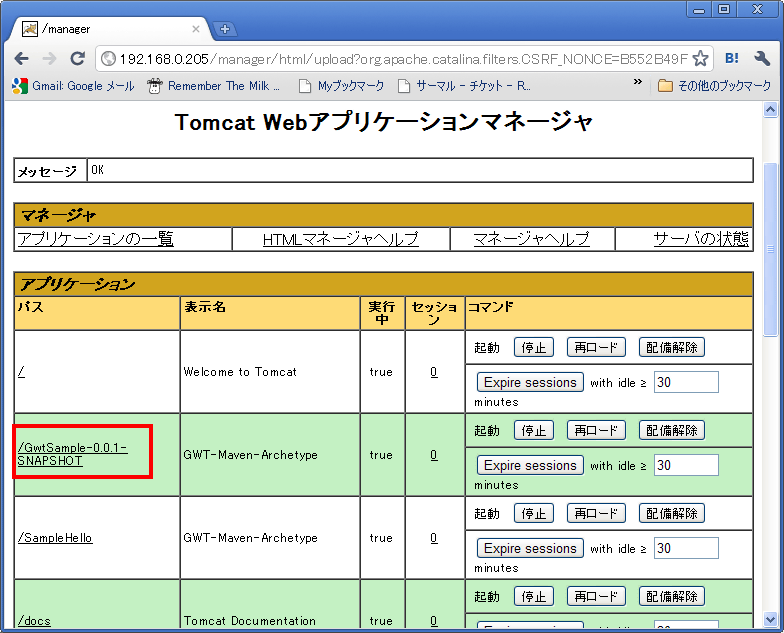
Task: Open その他のブックマーク folder
Action: coord(714,86)
